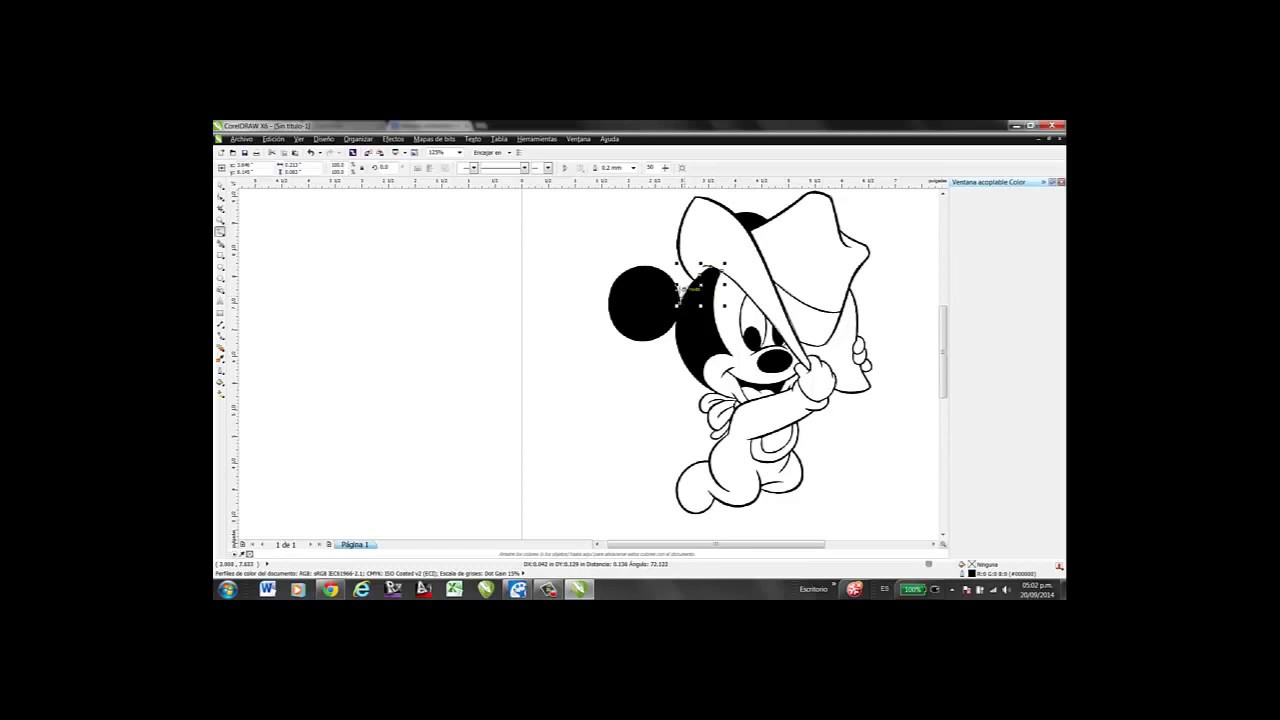Click the Windows Start button
The image size is (1280, 720).
coord(228,589)
